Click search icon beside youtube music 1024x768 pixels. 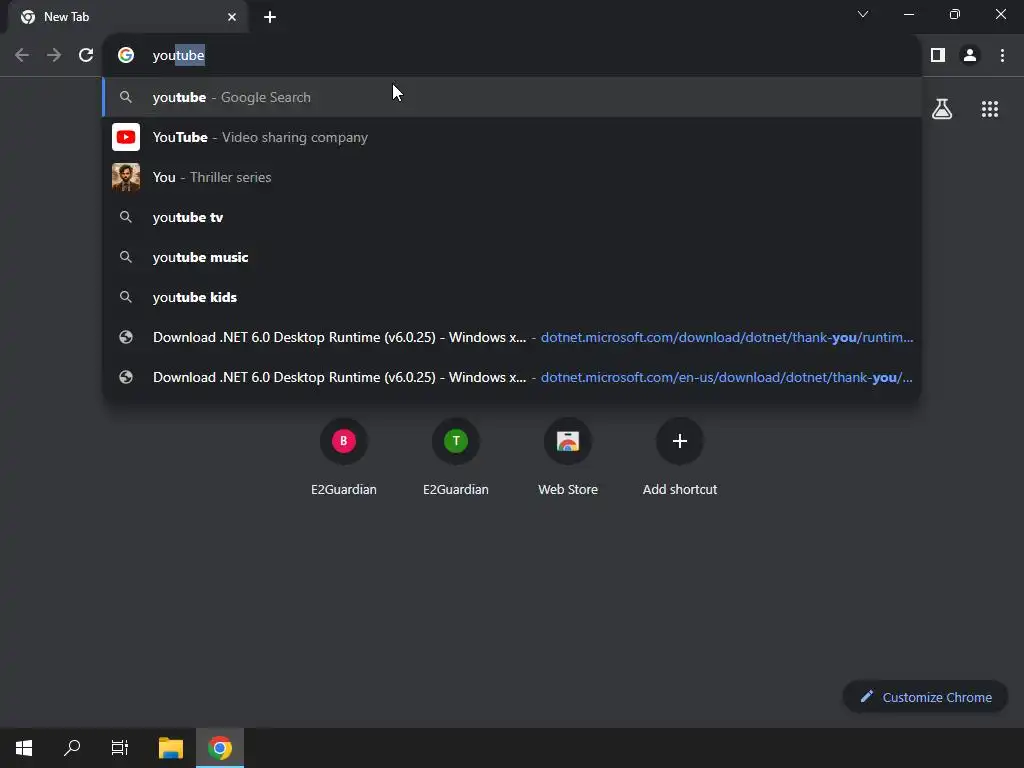(x=126, y=257)
